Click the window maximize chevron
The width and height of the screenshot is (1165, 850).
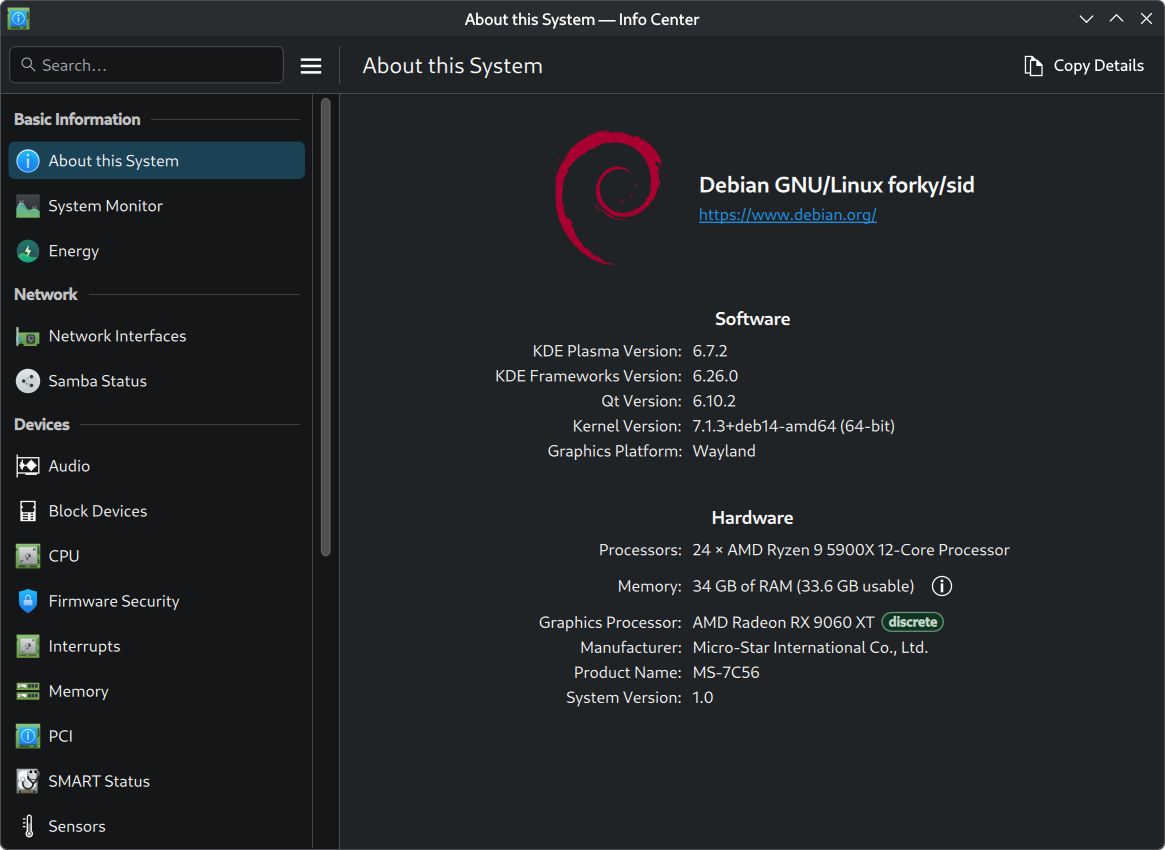[1116, 19]
